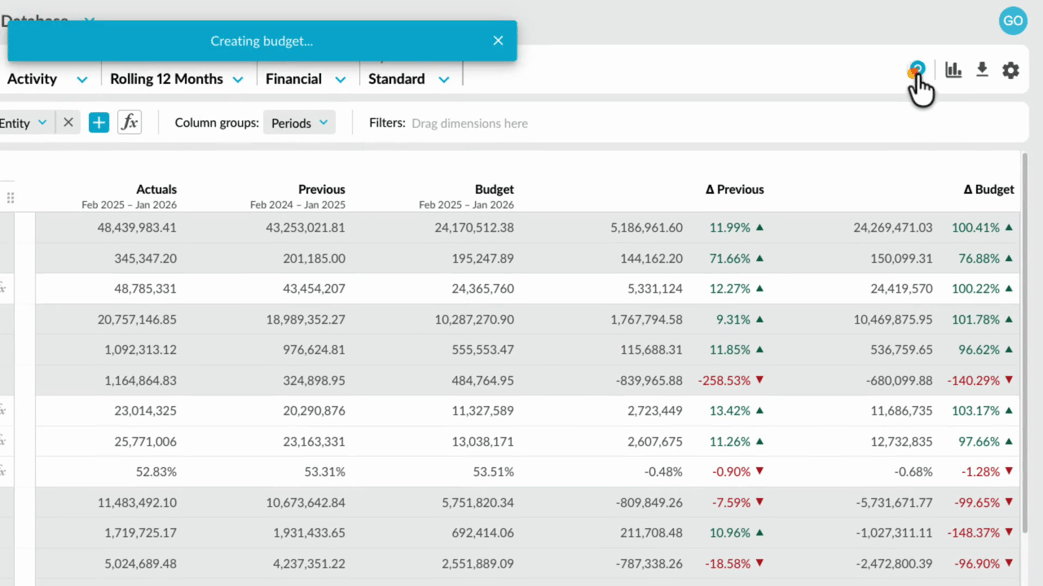Click the 53.51% budget cell
1043x586 pixels.
[493, 472]
